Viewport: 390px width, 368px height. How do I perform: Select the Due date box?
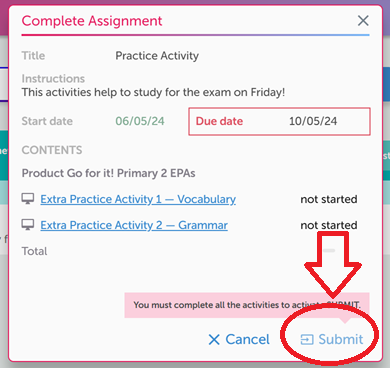[279, 121]
